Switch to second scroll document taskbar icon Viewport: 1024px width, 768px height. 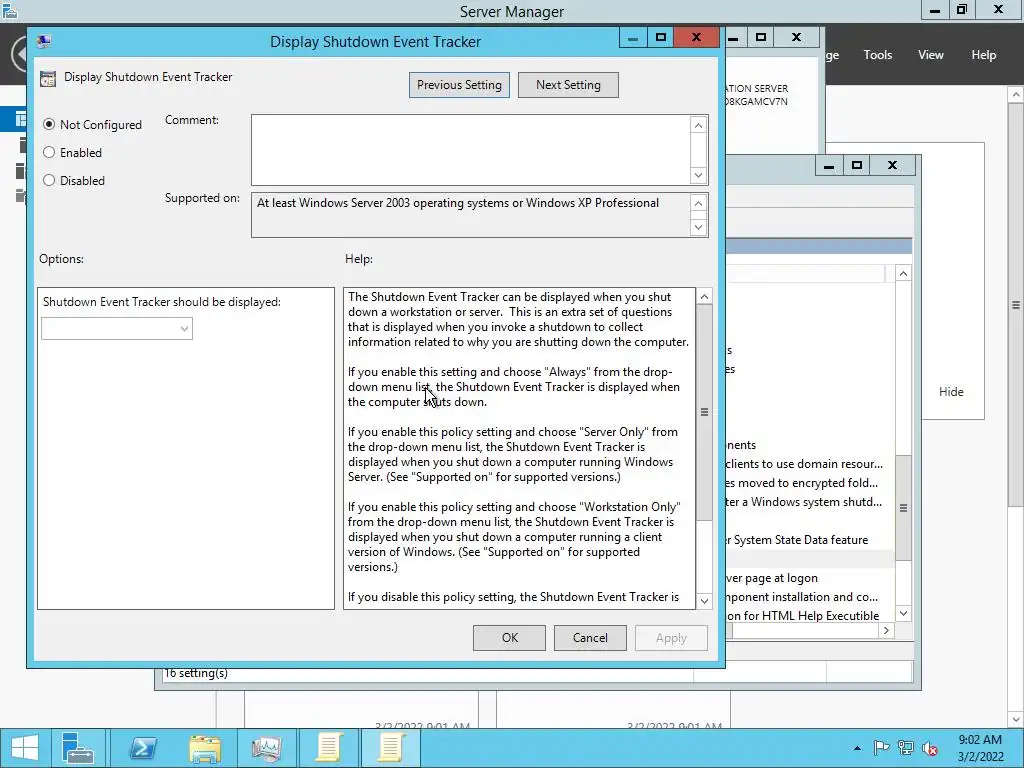[x=391, y=748]
